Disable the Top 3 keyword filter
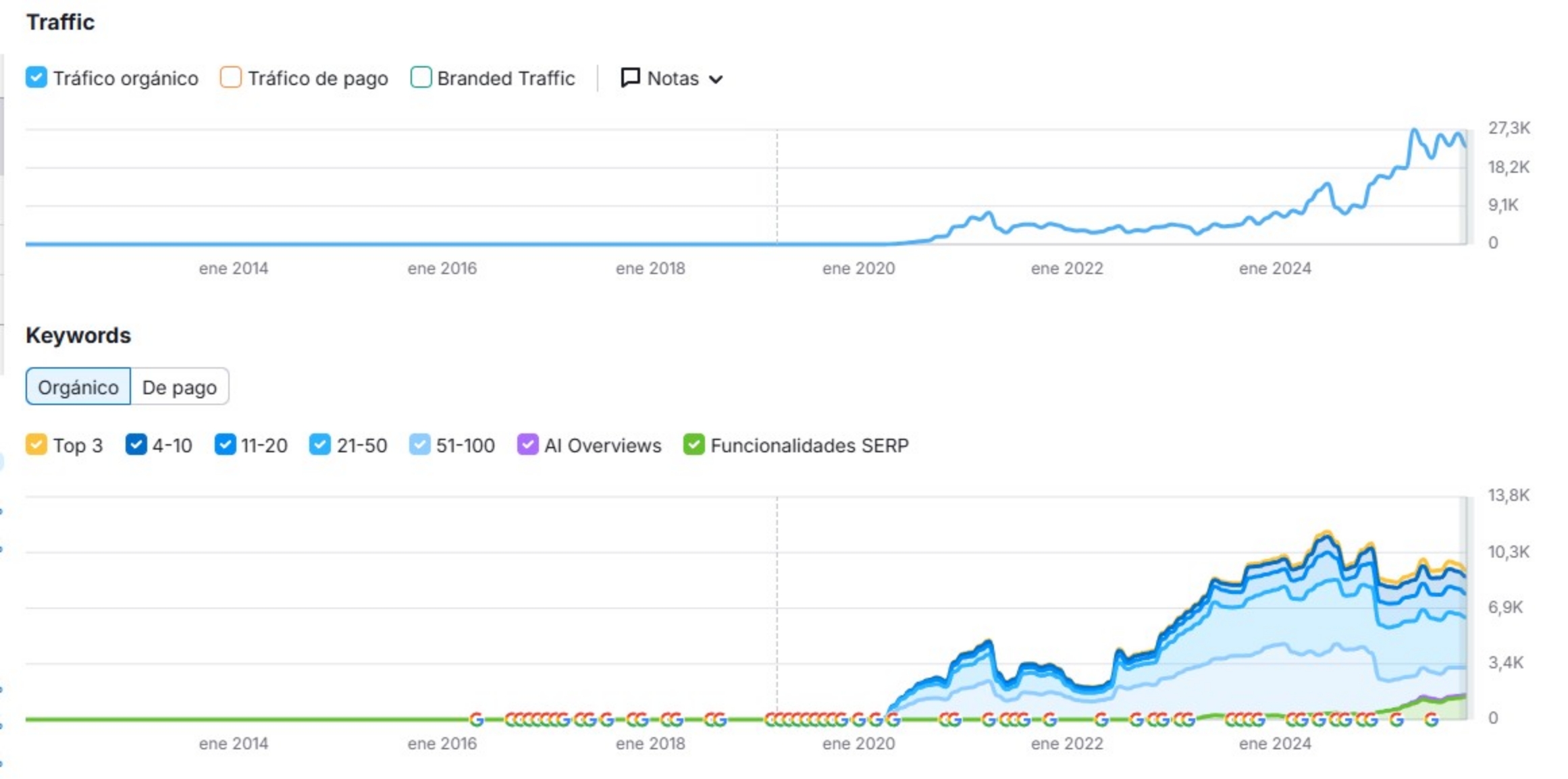This screenshot has width=1568, height=779. coord(36,445)
